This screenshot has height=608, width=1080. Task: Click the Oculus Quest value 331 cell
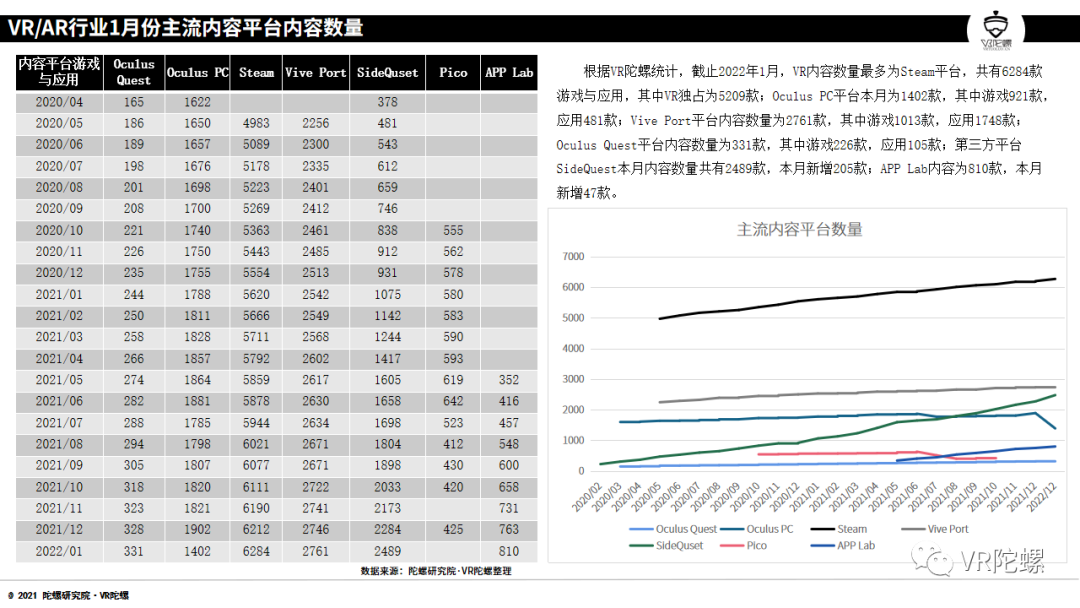click(134, 551)
